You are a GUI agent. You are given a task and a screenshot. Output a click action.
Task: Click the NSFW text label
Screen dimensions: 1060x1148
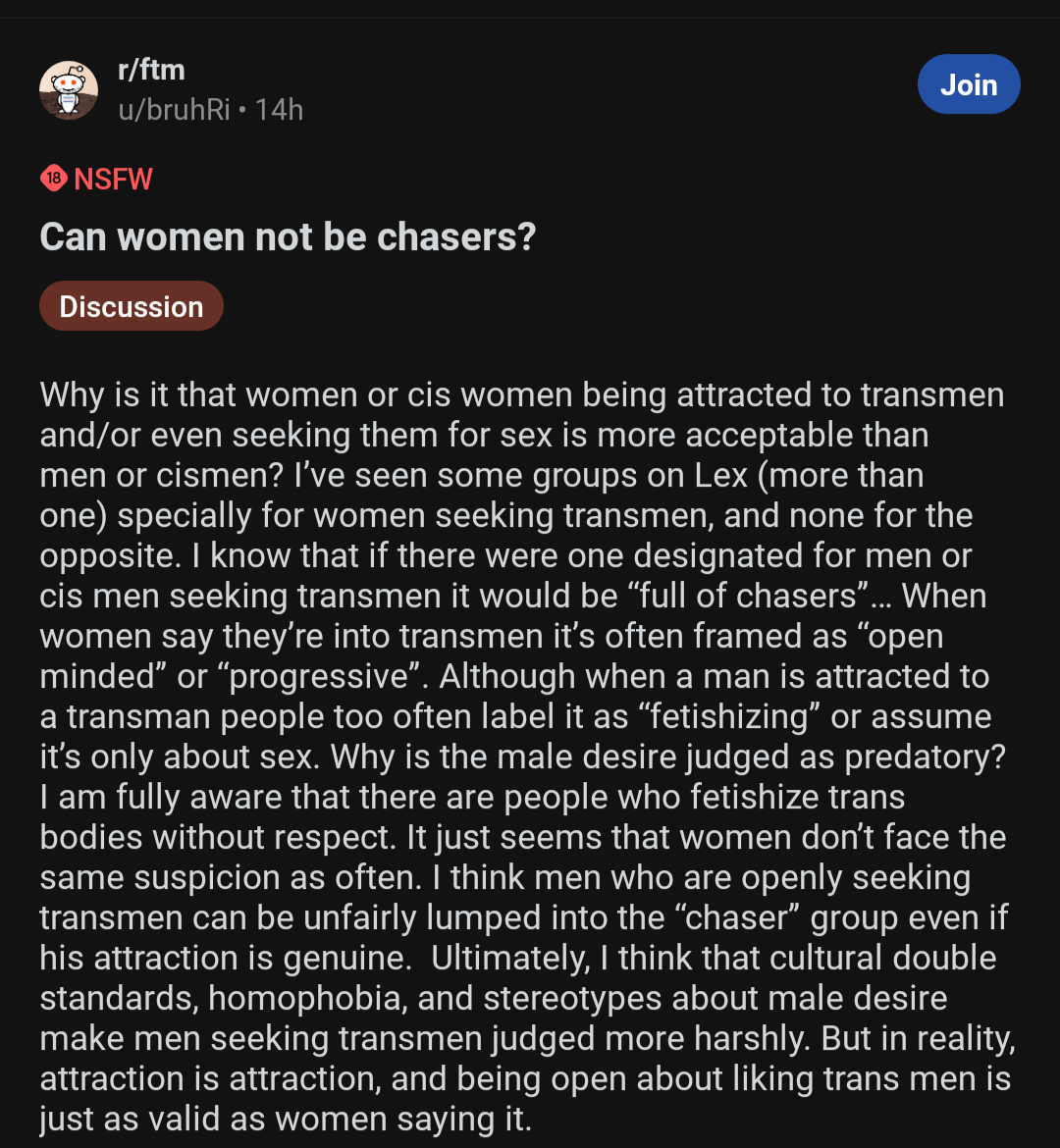[x=113, y=179]
